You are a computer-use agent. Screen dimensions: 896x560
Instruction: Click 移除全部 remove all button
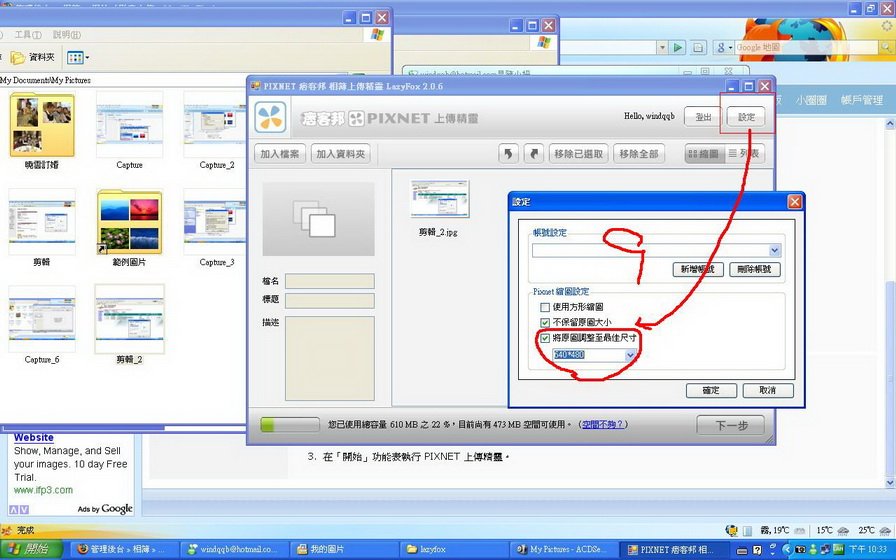pos(639,154)
